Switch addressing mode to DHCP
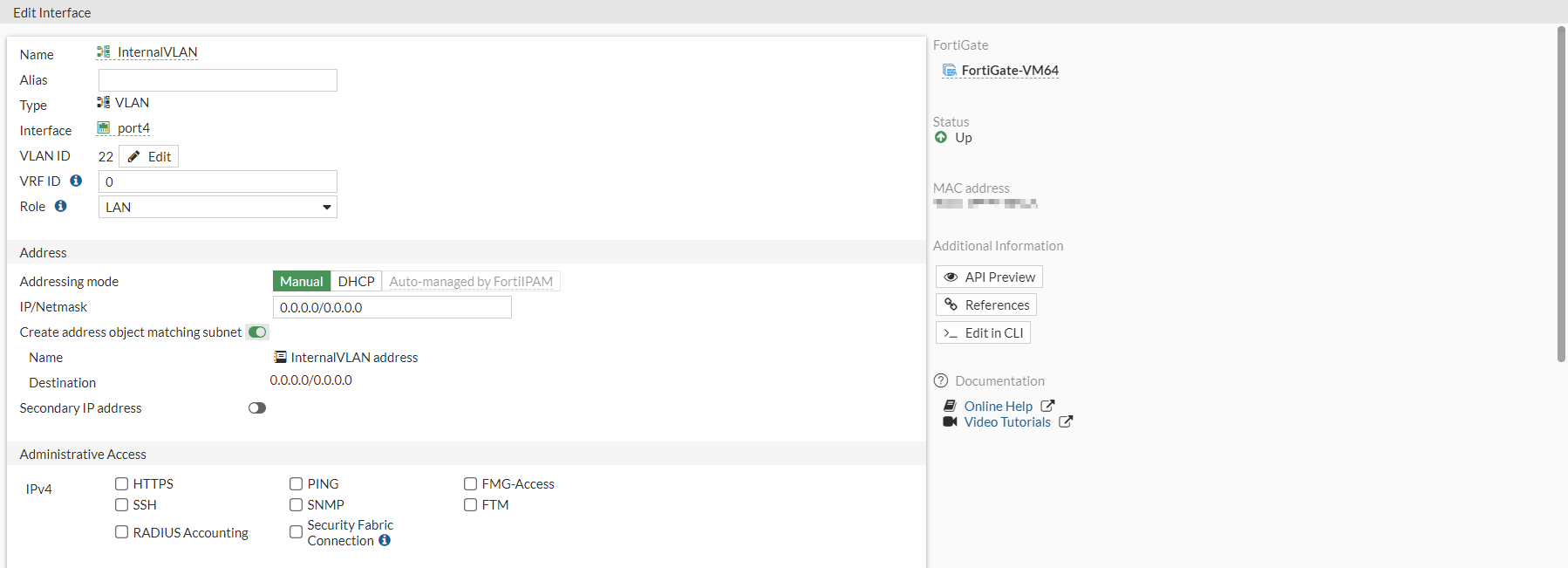The width and height of the screenshot is (1568, 568). click(x=356, y=281)
